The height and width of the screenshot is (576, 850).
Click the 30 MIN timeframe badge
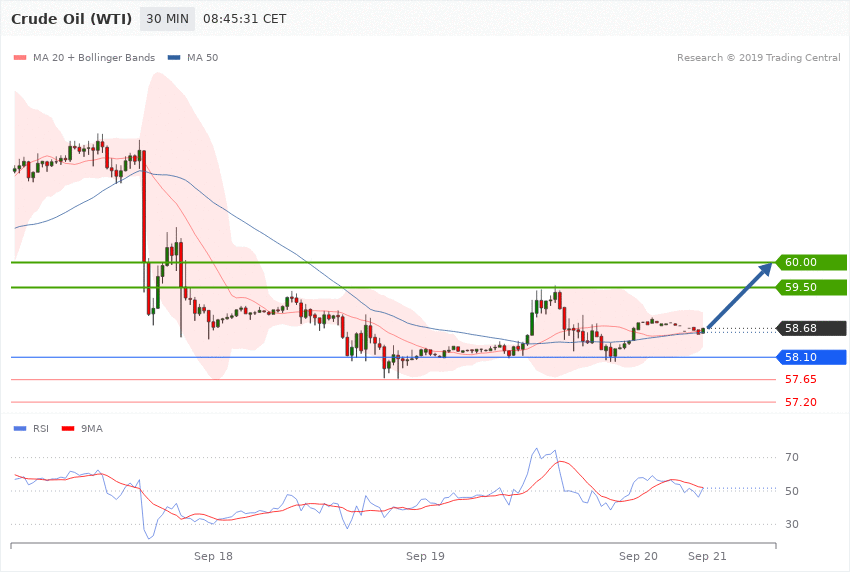168,19
